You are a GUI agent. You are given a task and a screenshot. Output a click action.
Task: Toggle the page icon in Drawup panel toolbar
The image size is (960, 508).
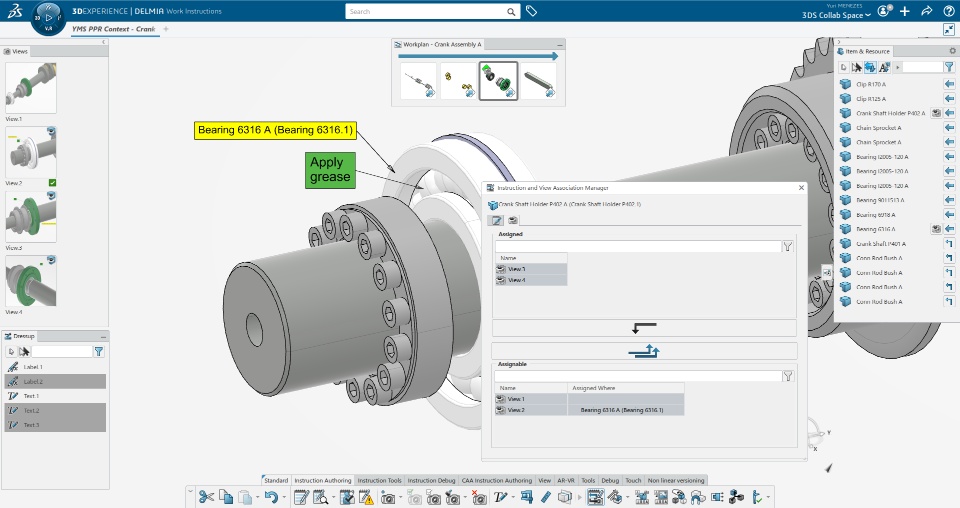click(11, 351)
